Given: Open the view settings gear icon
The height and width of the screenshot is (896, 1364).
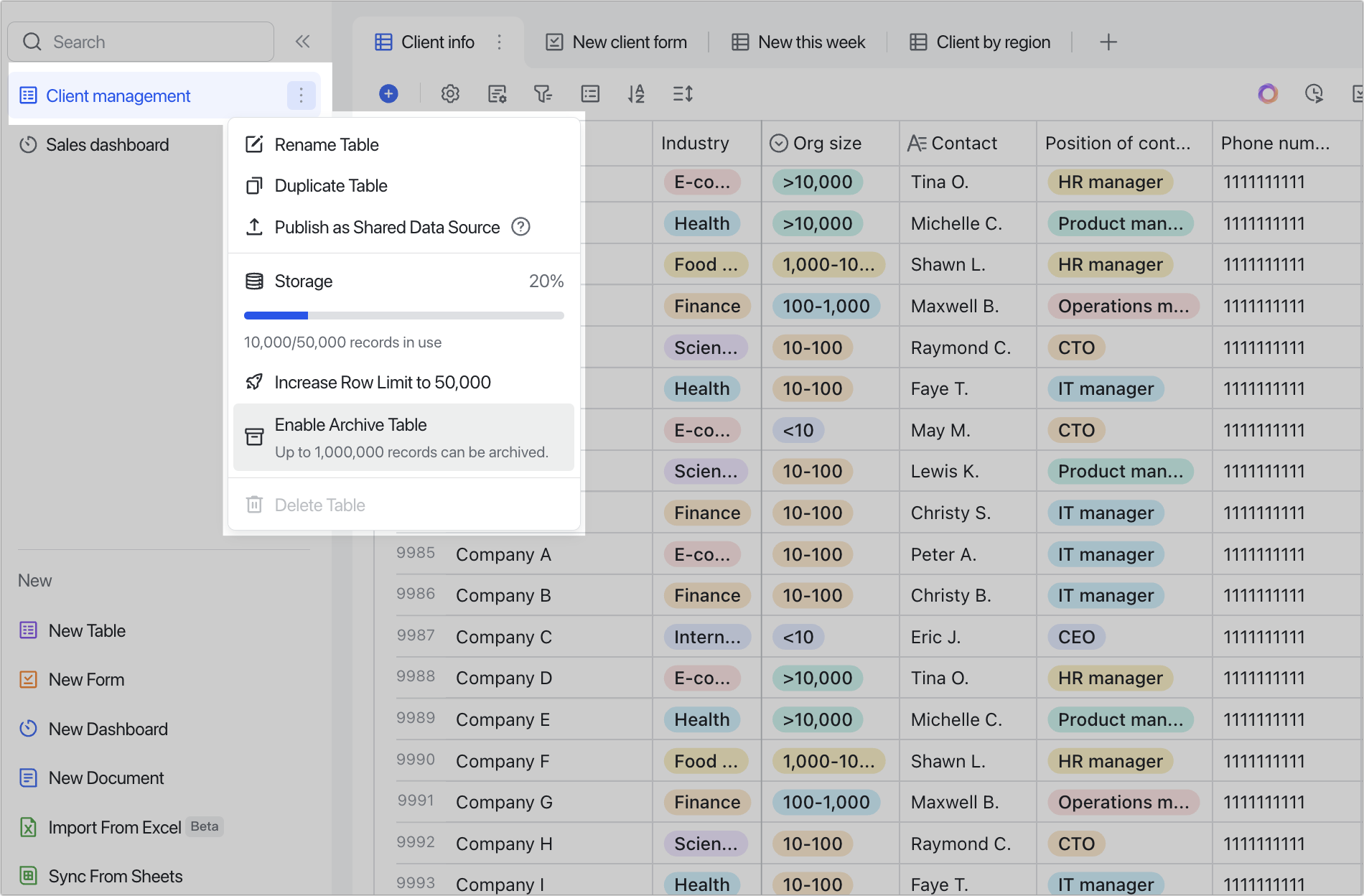Looking at the screenshot, I should click(450, 93).
